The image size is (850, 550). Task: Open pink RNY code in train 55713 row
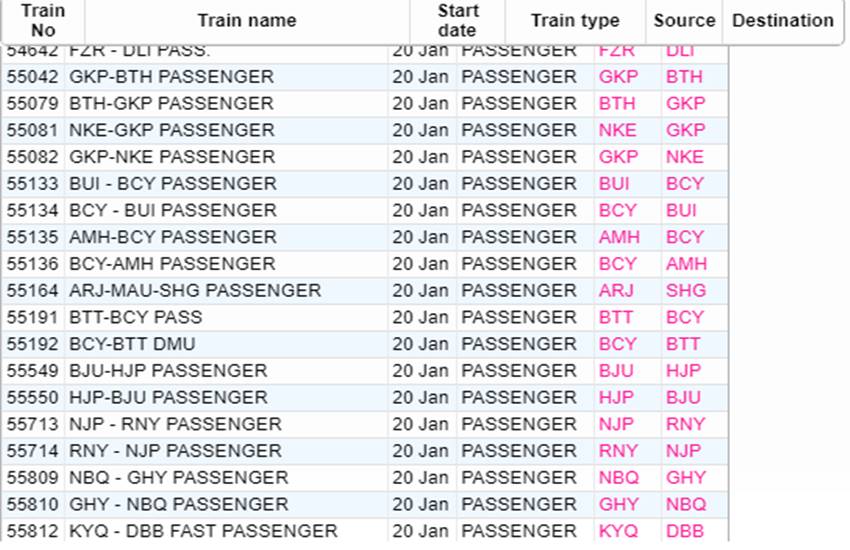pos(685,424)
